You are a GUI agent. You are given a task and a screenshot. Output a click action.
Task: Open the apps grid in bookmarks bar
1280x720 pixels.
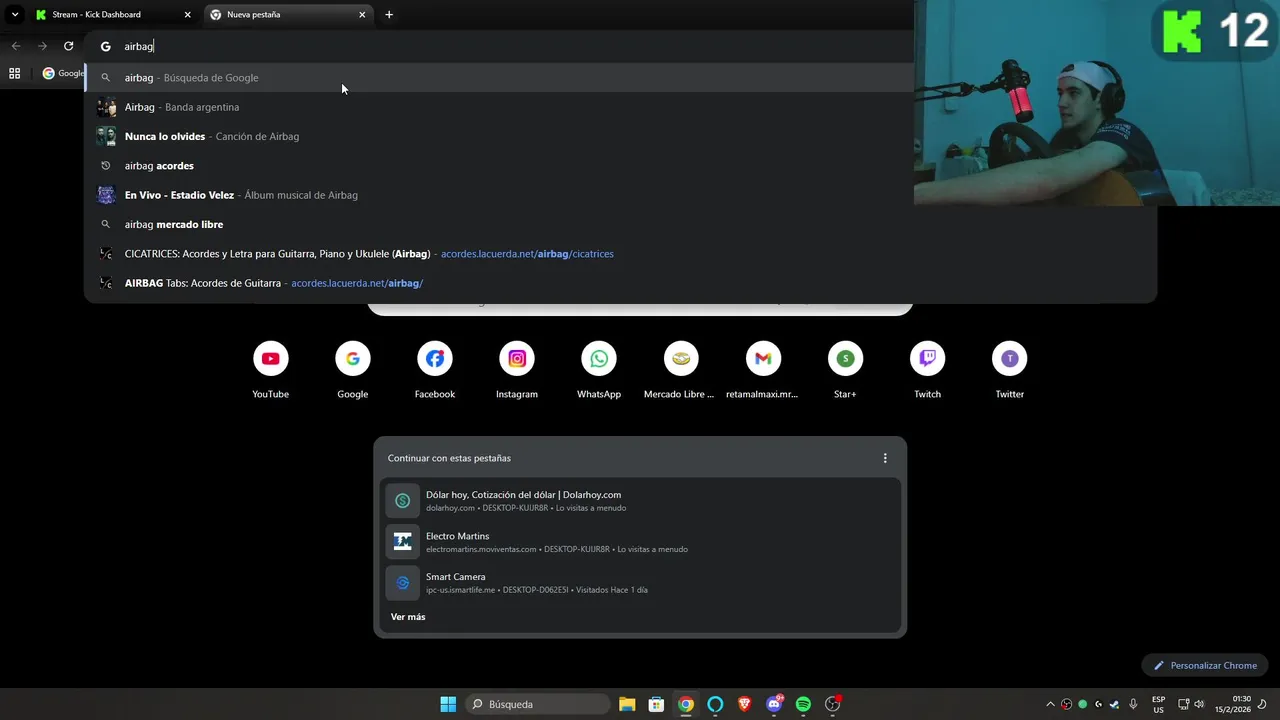click(15, 73)
